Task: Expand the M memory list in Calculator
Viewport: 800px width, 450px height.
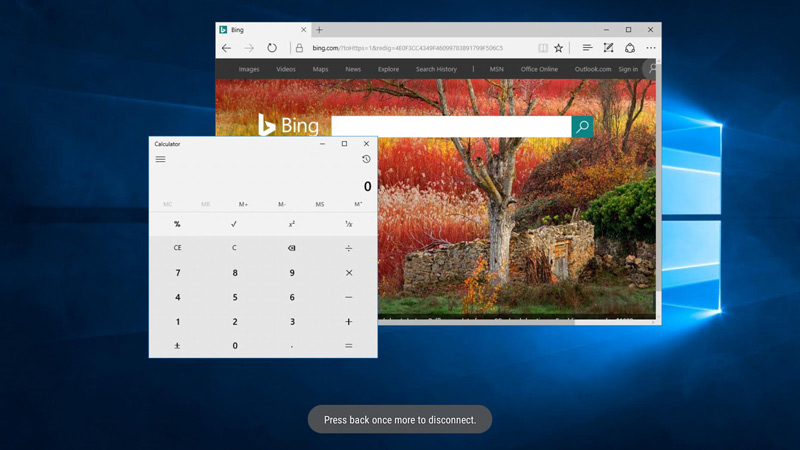Action: [x=358, y=204]
